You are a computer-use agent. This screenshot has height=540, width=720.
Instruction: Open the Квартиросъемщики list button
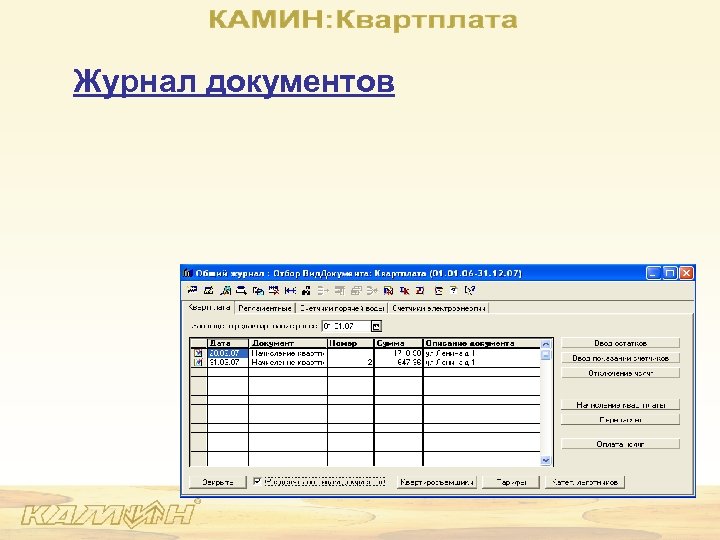437,482
